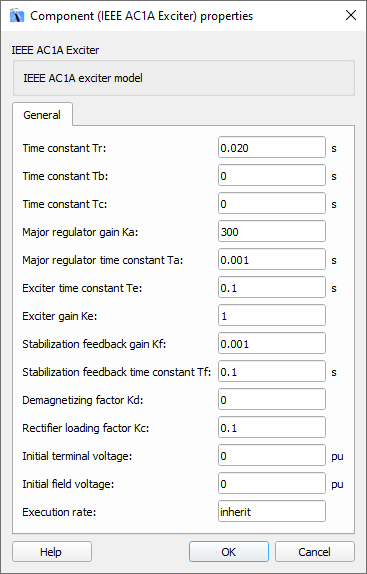Select the General tab
Image resolution: width=367 pixels, height=574 pixels.
pyautogui.click(x=42, y=115)
